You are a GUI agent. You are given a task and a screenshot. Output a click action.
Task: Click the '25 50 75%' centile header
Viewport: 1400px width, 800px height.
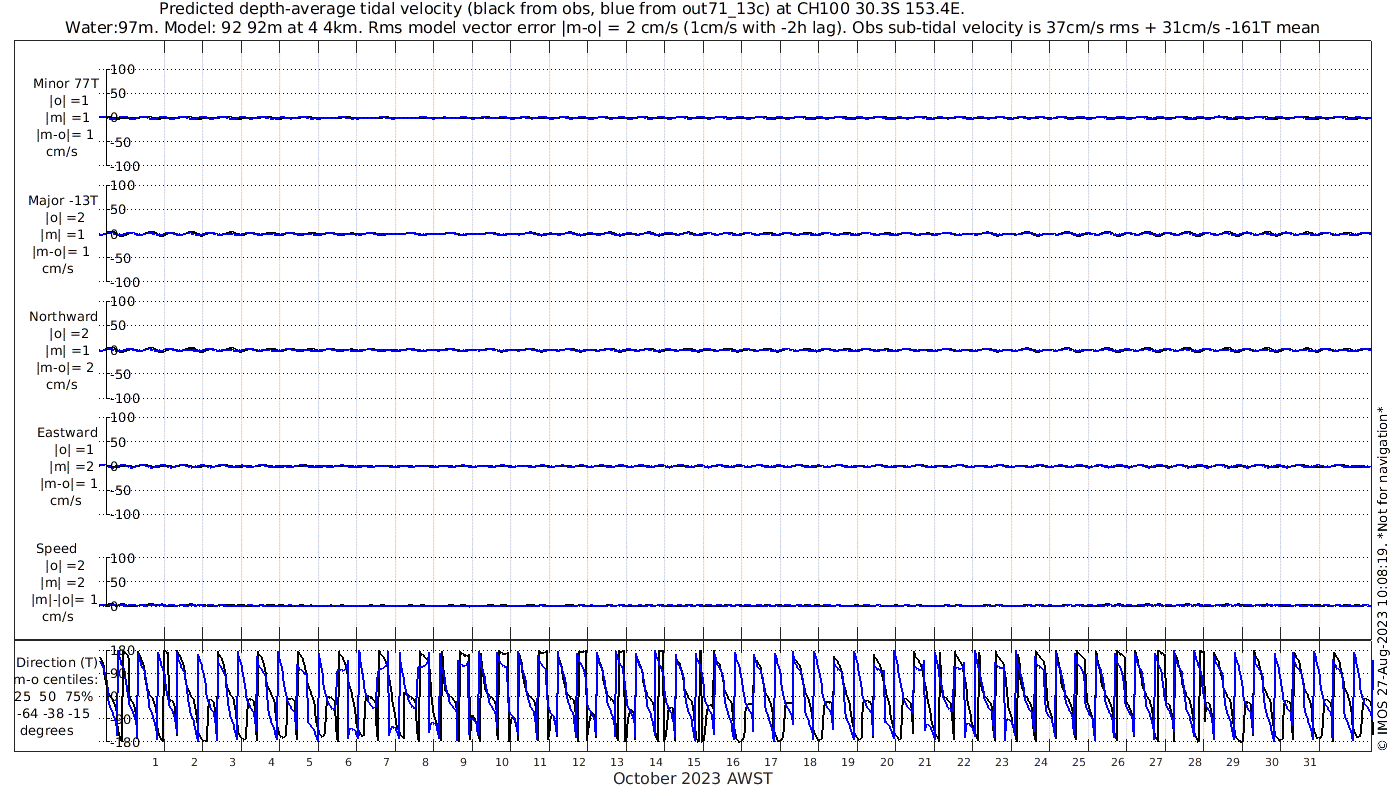pos(54,696)
